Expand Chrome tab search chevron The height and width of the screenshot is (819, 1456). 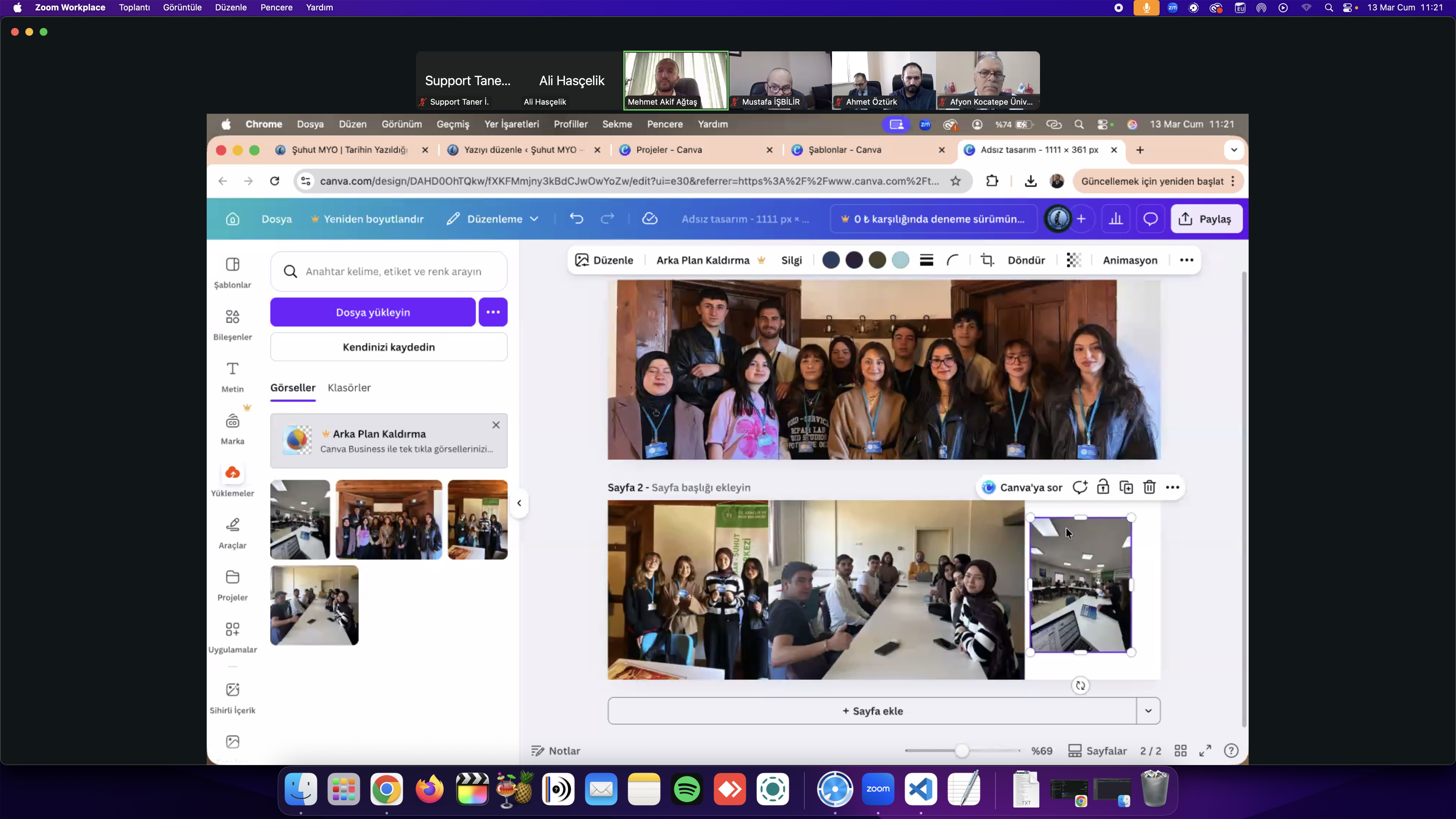(1234, 150)
